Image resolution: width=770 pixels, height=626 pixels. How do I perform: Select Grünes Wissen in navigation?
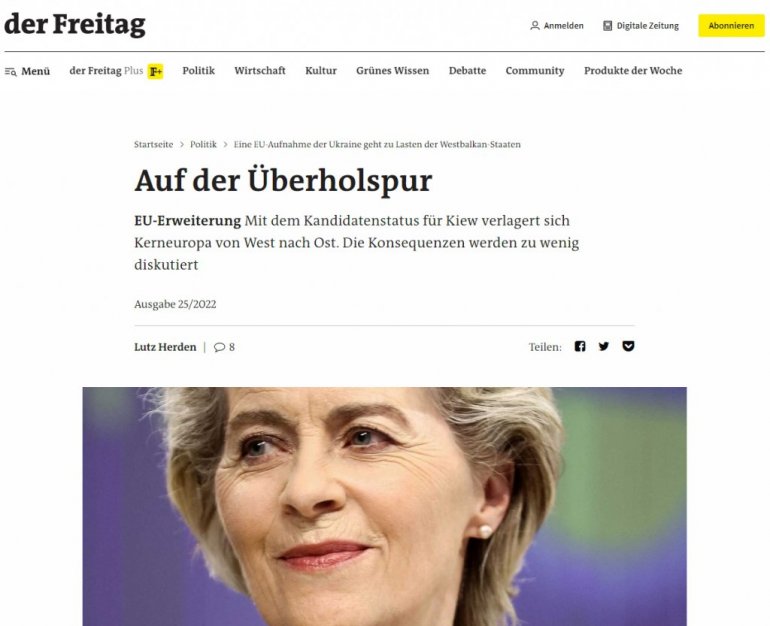(x=392, y=71)
